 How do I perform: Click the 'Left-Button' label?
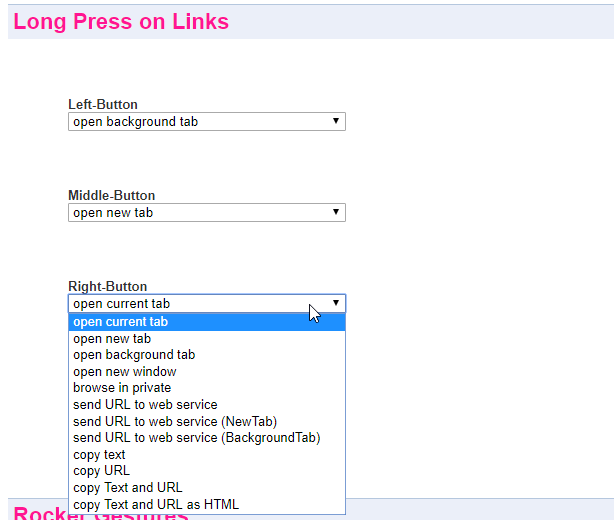tap(103, 105)
